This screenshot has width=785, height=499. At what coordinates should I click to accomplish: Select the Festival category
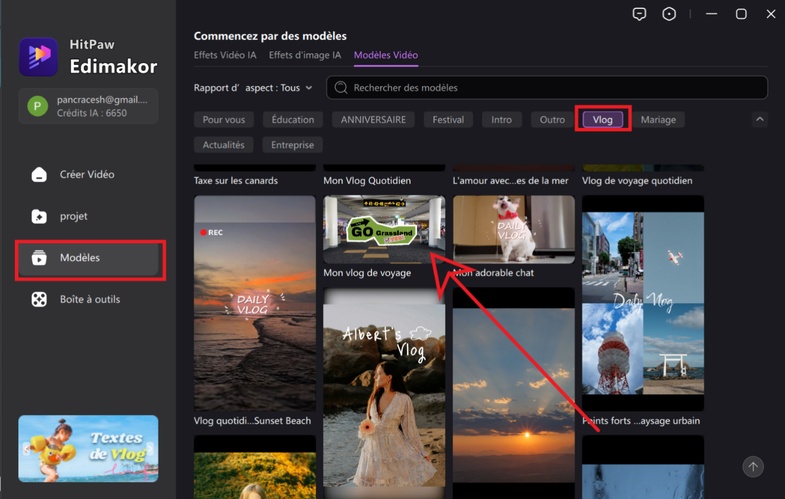(449, 120)
